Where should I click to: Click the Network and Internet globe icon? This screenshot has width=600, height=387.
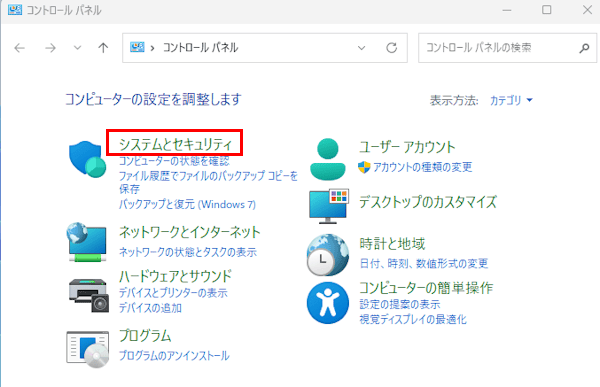click(x=87, y=242)
